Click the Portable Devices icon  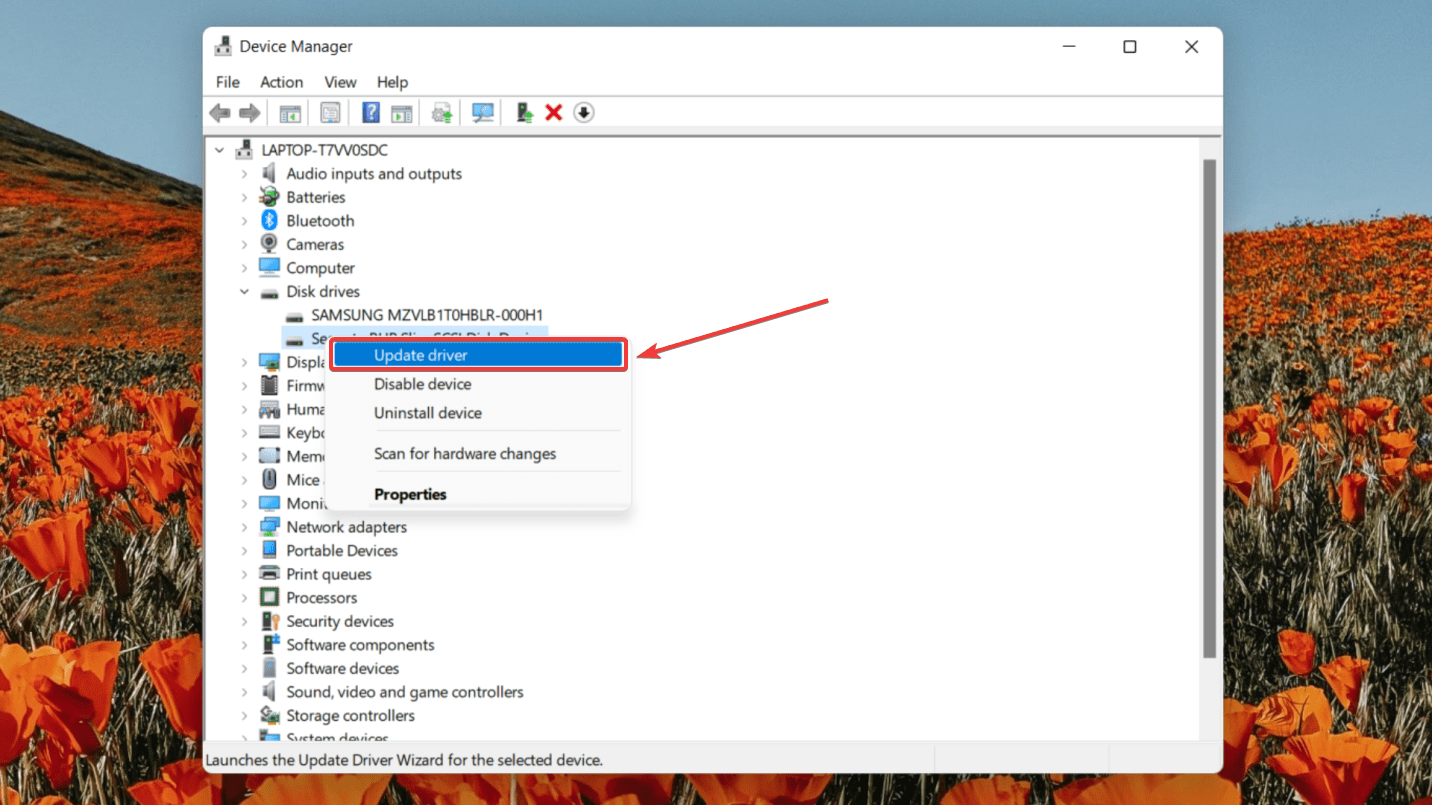tap(269, 551)
